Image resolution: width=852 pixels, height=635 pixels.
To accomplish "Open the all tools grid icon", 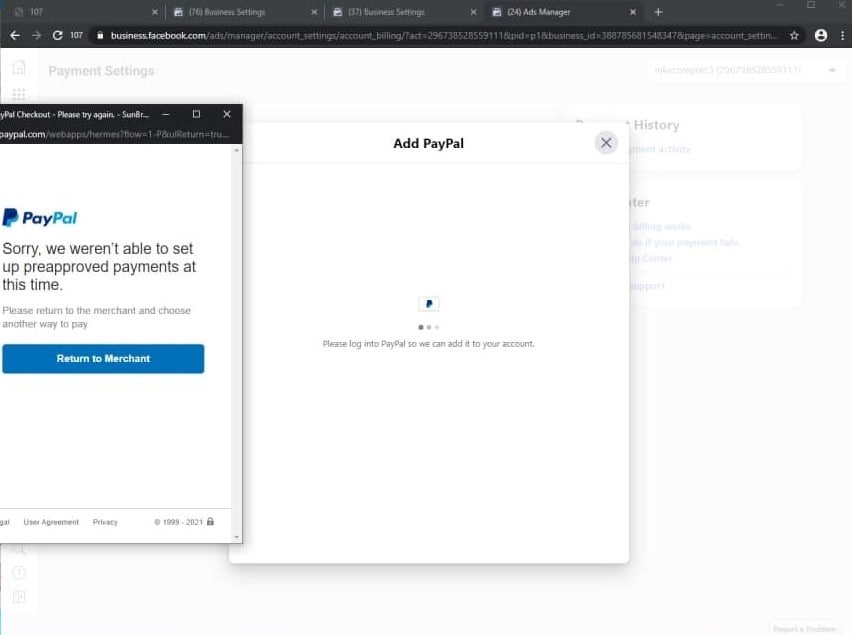I will click(19, 95).
